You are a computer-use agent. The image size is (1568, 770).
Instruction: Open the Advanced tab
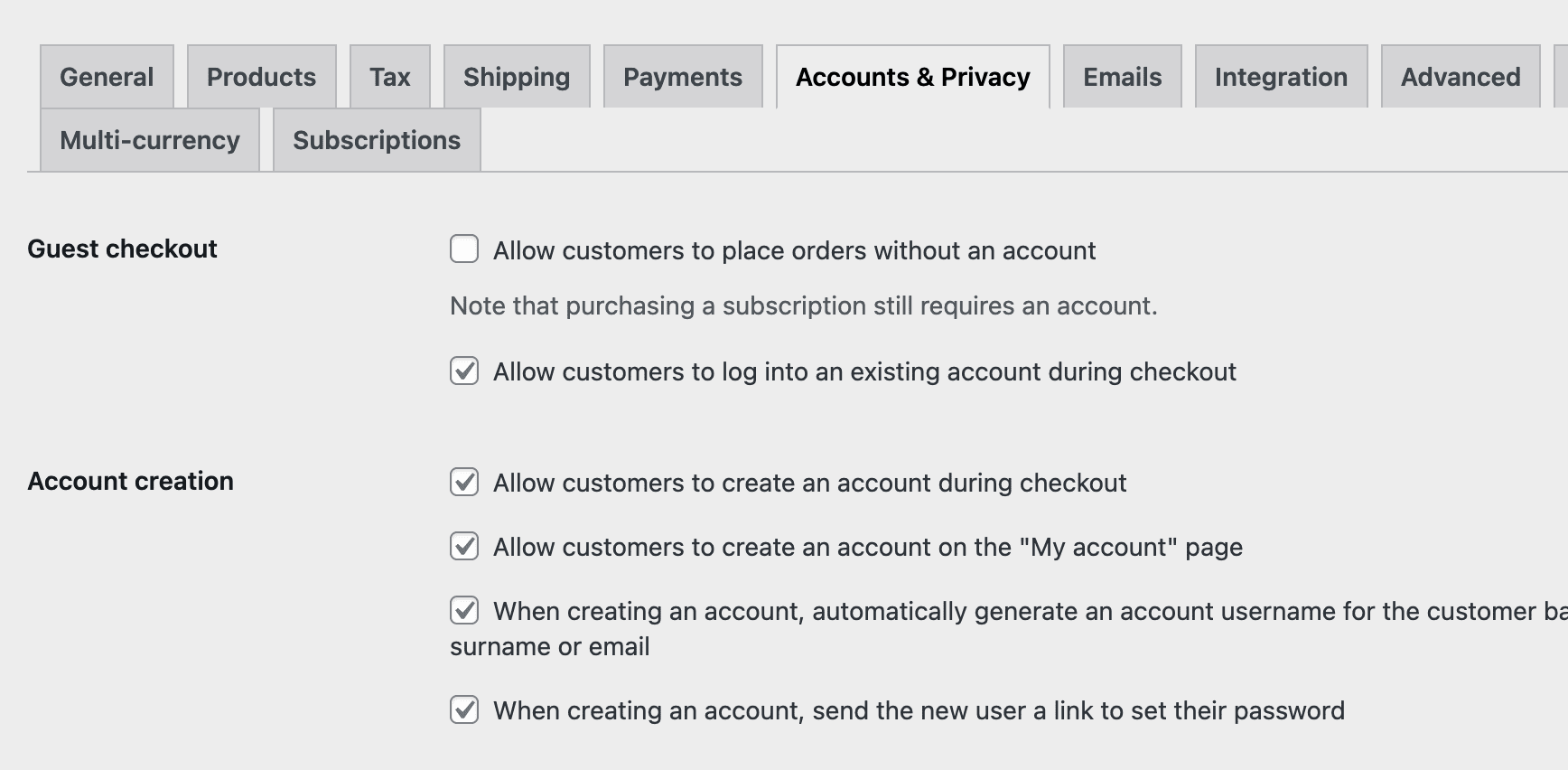[1461, 77]
